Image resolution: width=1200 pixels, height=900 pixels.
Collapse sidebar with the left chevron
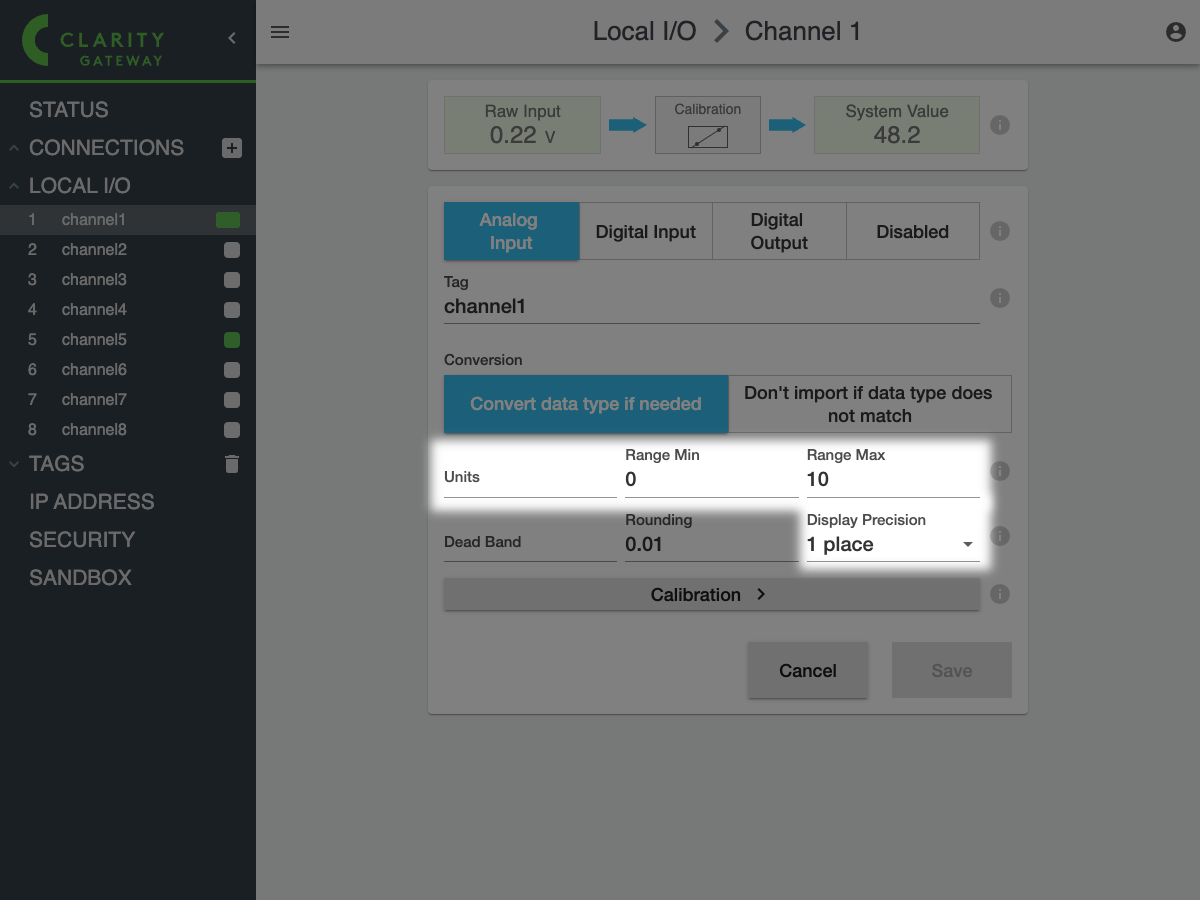[x=232, y=38]
